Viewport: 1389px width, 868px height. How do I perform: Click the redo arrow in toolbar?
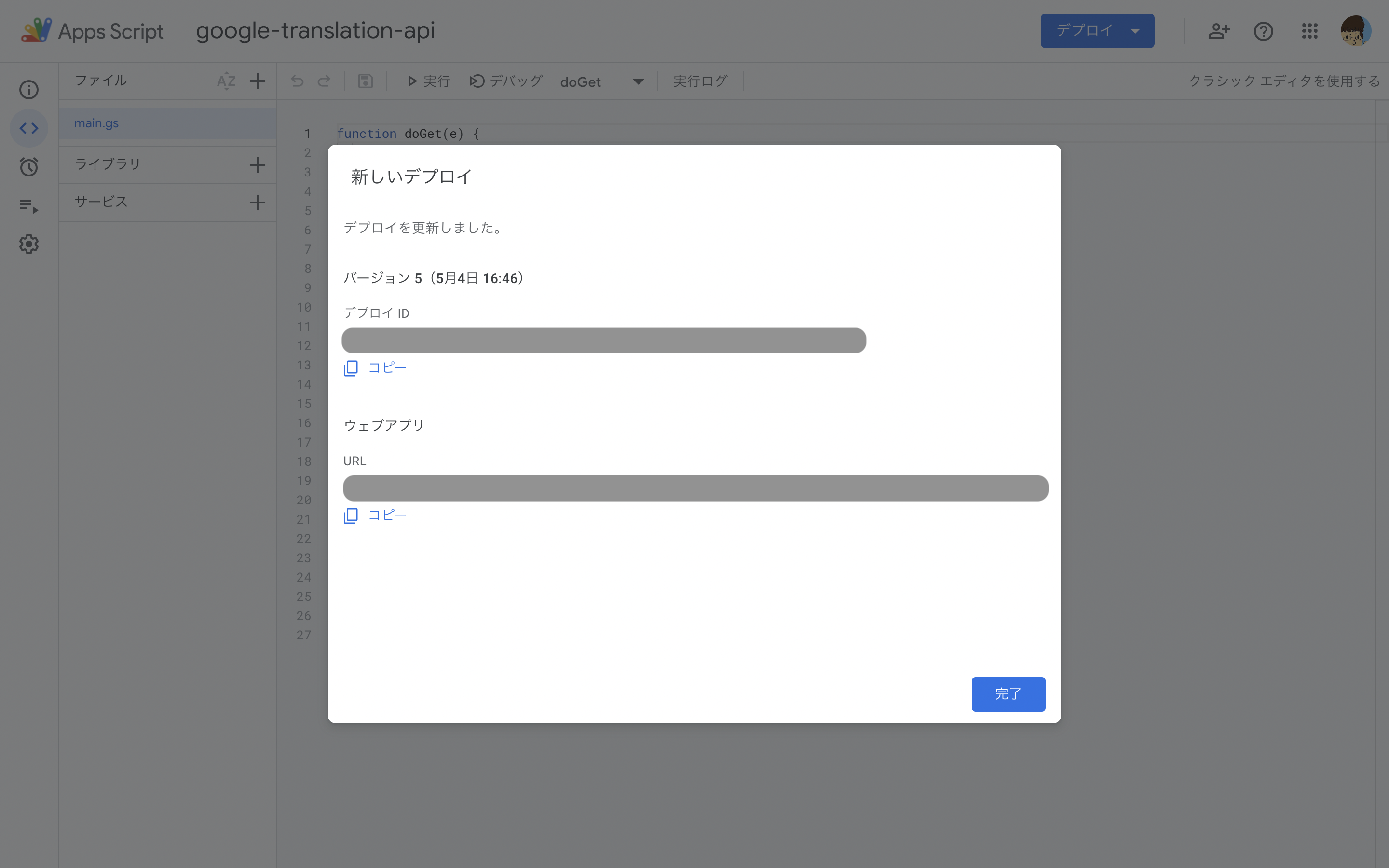point(324,81)
